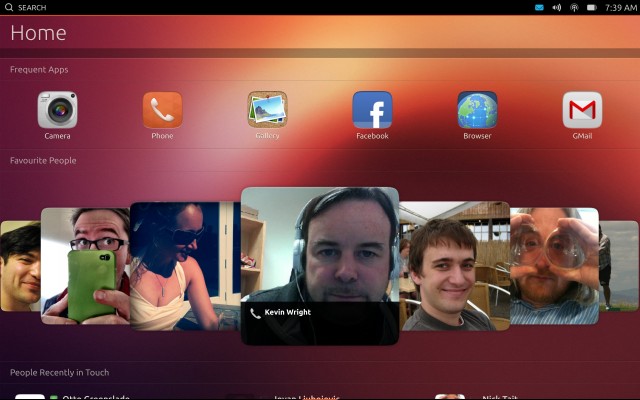Launch the Phone app
Viewport: 640px width, 400px height.
click(x=162, y=110)
